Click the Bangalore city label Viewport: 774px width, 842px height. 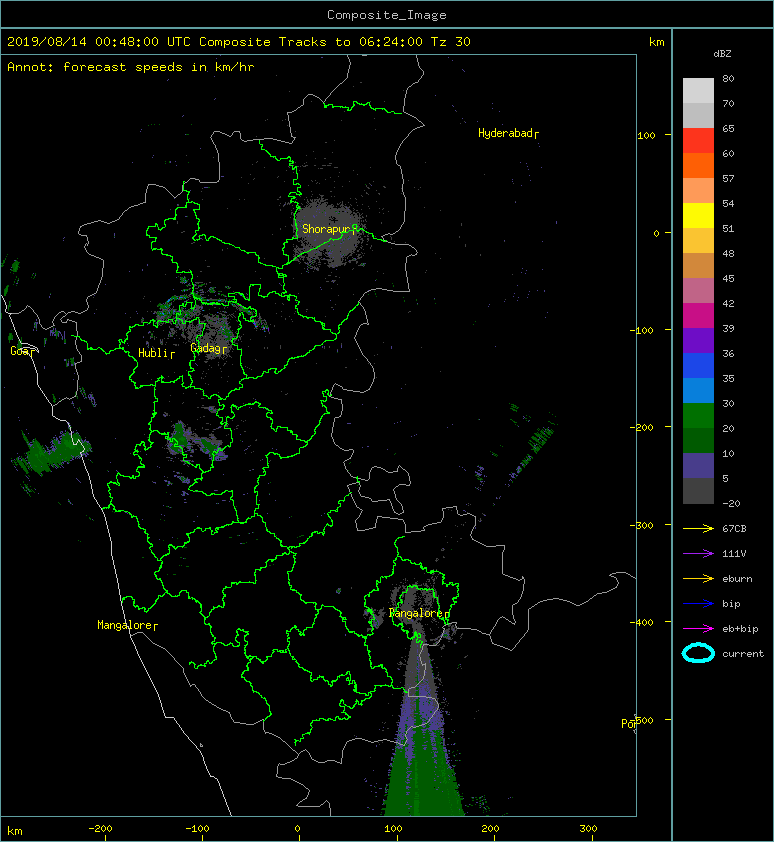coord(419,613)
